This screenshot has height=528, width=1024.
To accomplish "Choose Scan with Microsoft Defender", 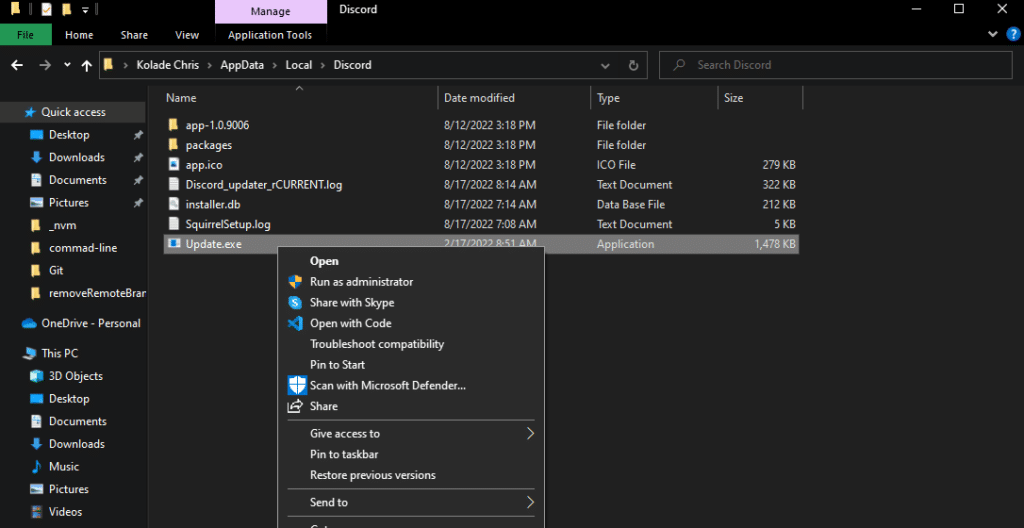I will point(388,386).
